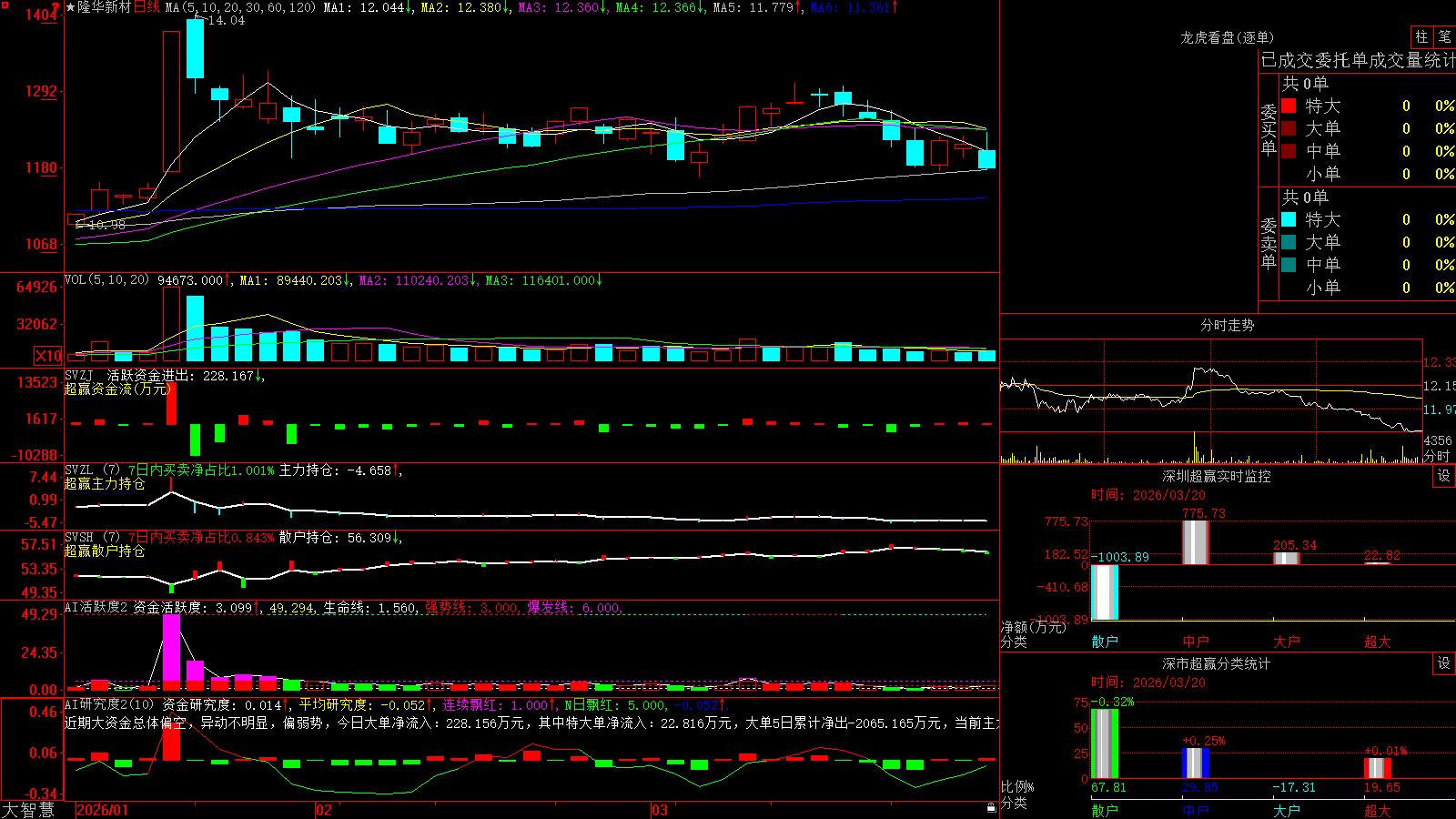This screenshot has width=1456, height=819.
Task: Click the 大智慧 logo at bottom left
Action: pyautogui.click(x=27, y=810)
